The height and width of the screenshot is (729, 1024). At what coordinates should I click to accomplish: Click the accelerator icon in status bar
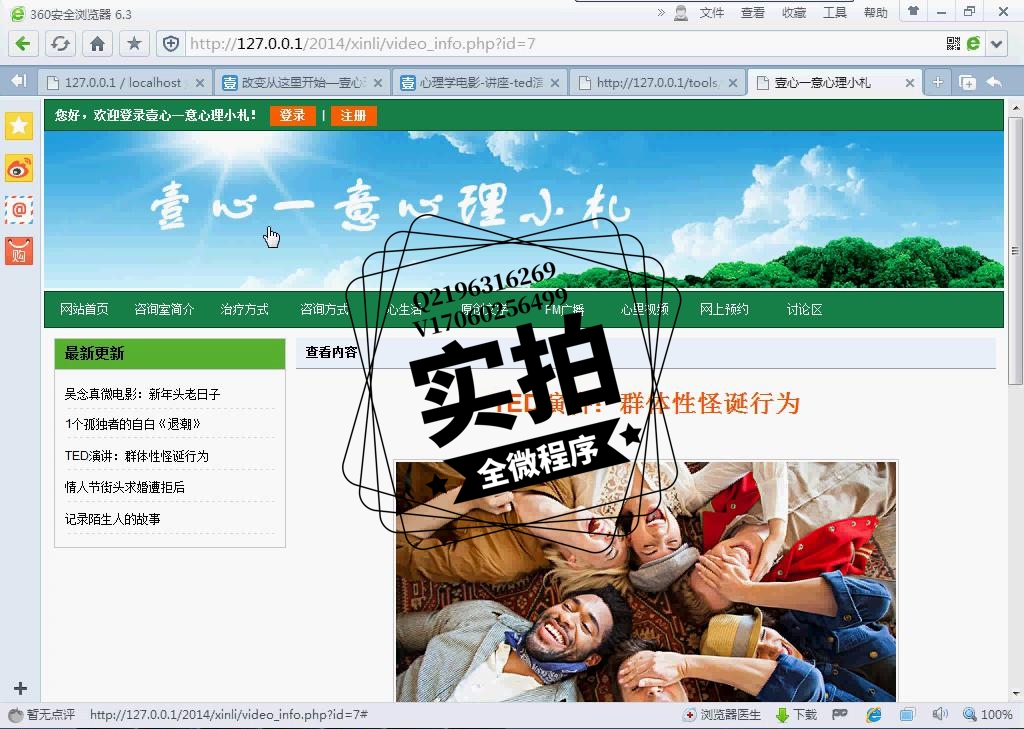[840, 715]
